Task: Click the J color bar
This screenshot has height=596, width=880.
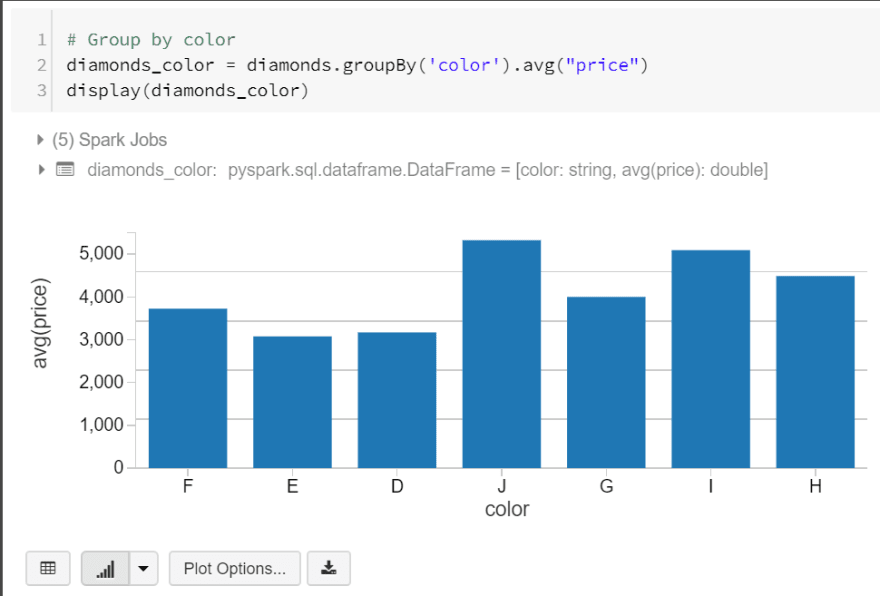Action: click(502, 354)
